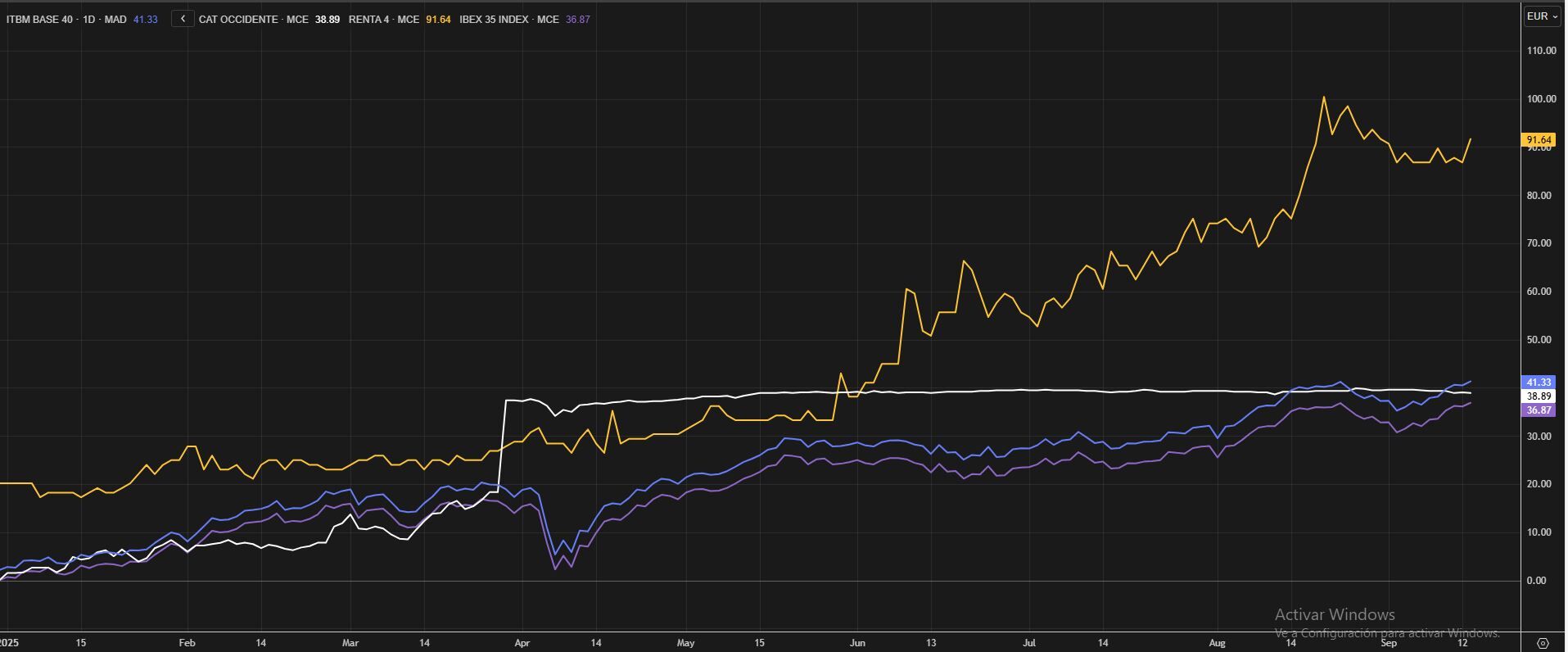1568x652 pixels.
Task: Click the 80.00 price axis label
Action: 1541,196
